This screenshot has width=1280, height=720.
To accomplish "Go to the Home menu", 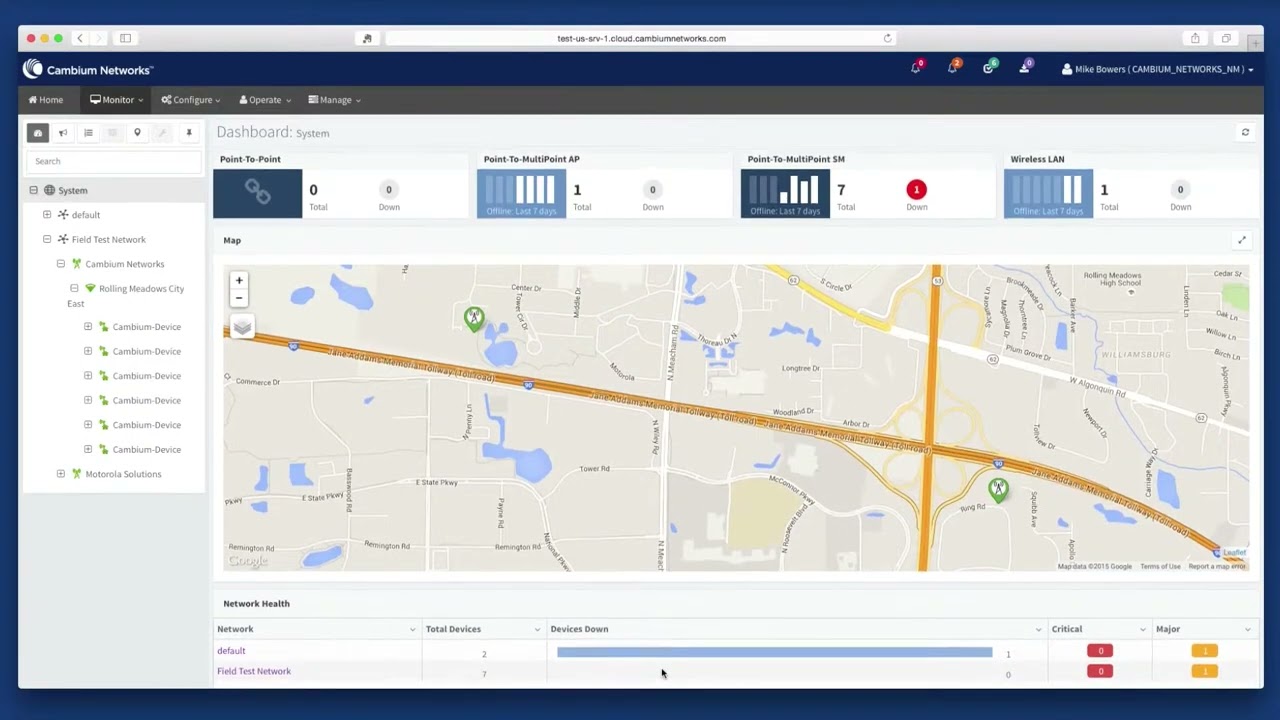I will 46,100.
